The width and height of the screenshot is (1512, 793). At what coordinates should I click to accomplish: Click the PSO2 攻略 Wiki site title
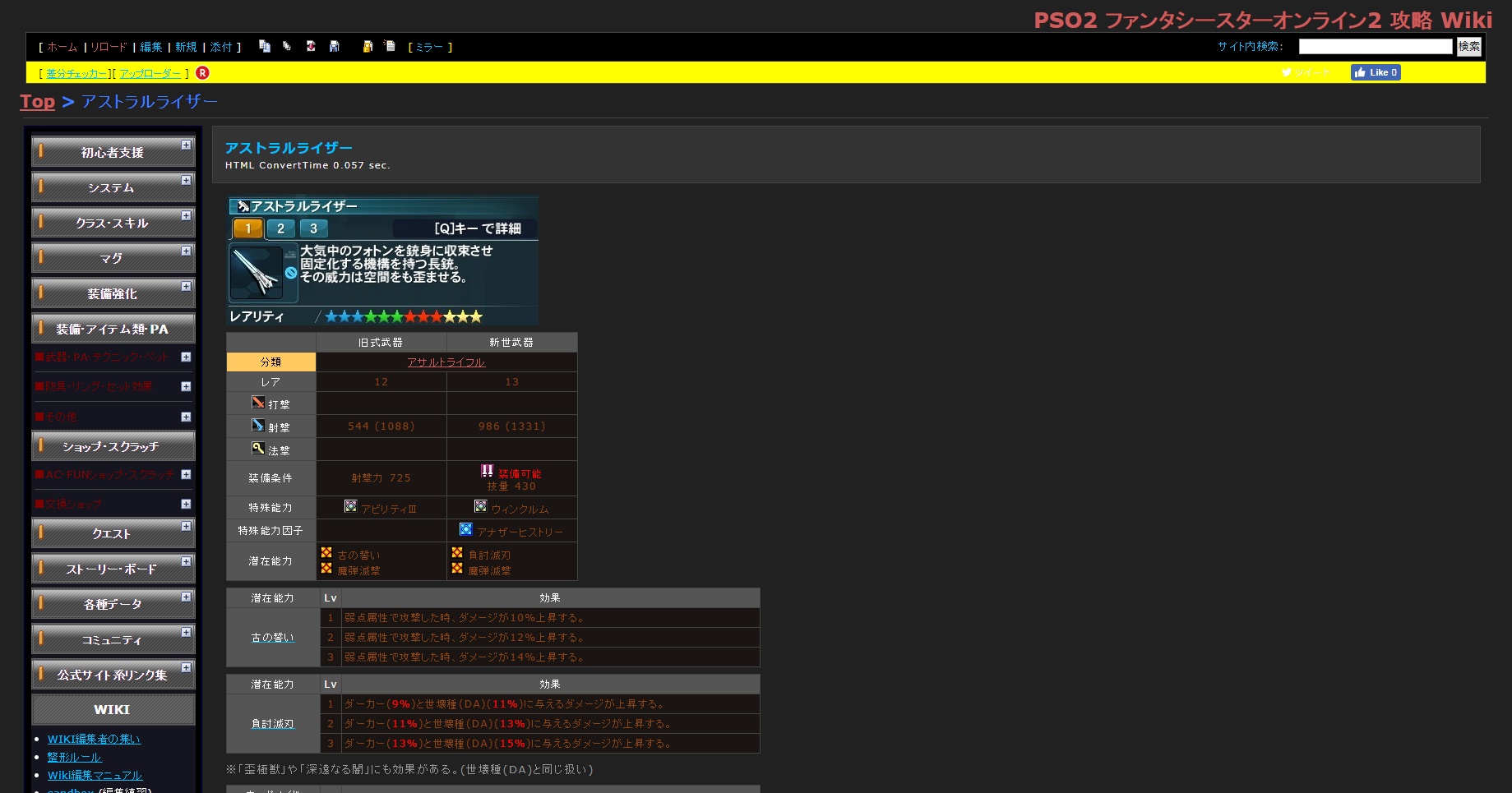pos(1263,20)
